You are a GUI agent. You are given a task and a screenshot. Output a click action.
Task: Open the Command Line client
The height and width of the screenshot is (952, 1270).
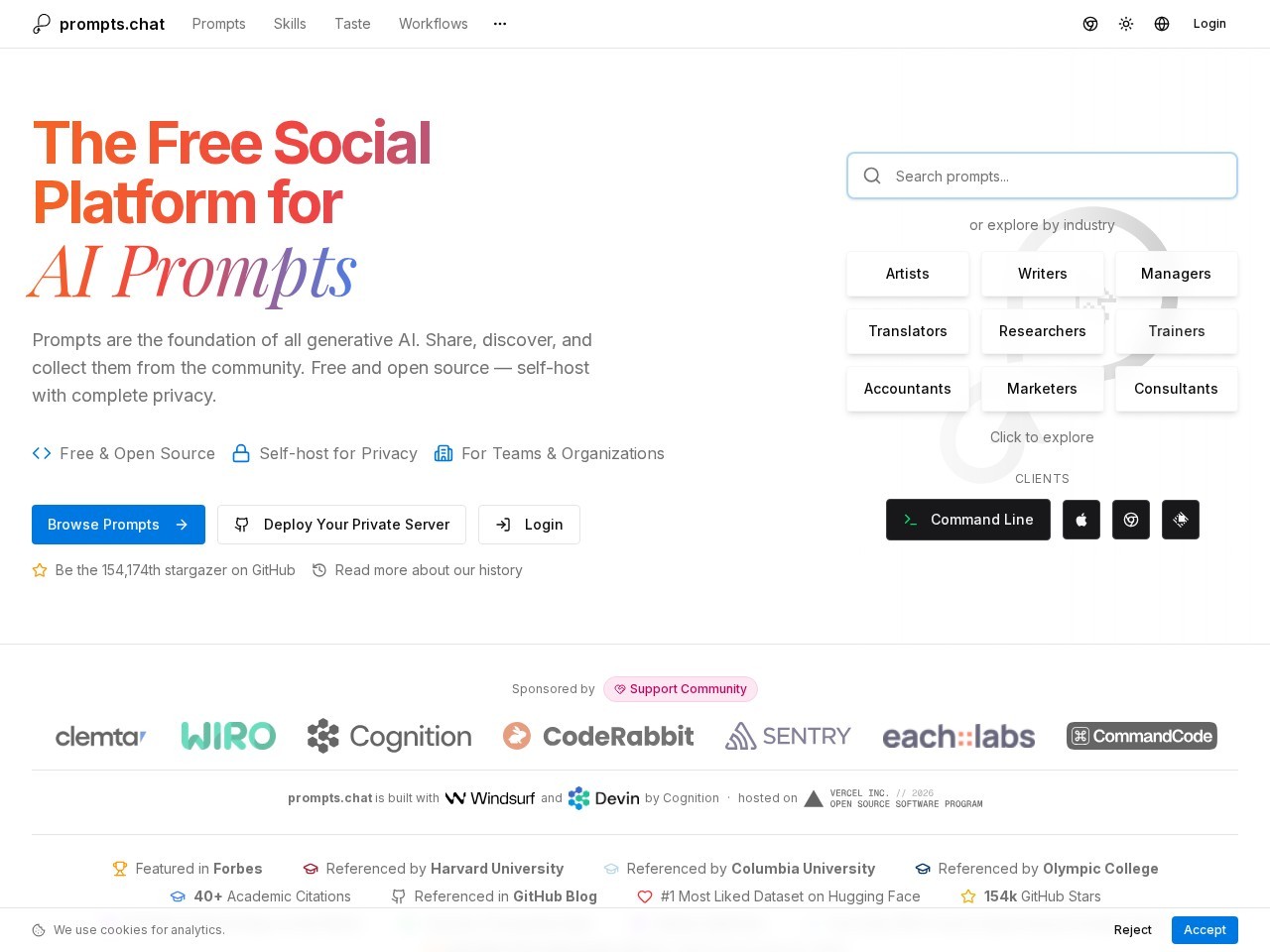(968, 520)
